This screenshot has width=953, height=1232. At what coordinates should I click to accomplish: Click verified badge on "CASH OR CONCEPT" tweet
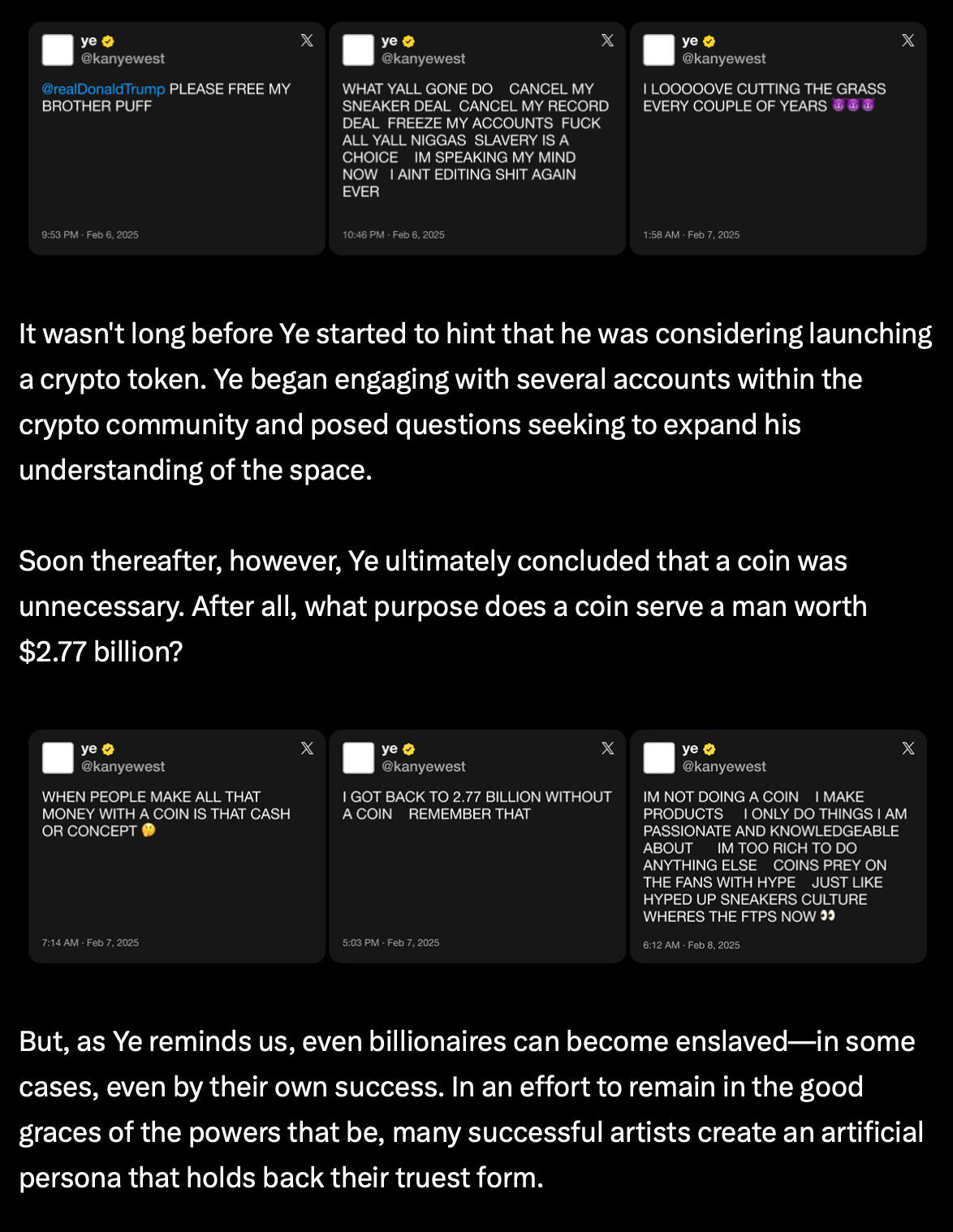pos(108,749)
